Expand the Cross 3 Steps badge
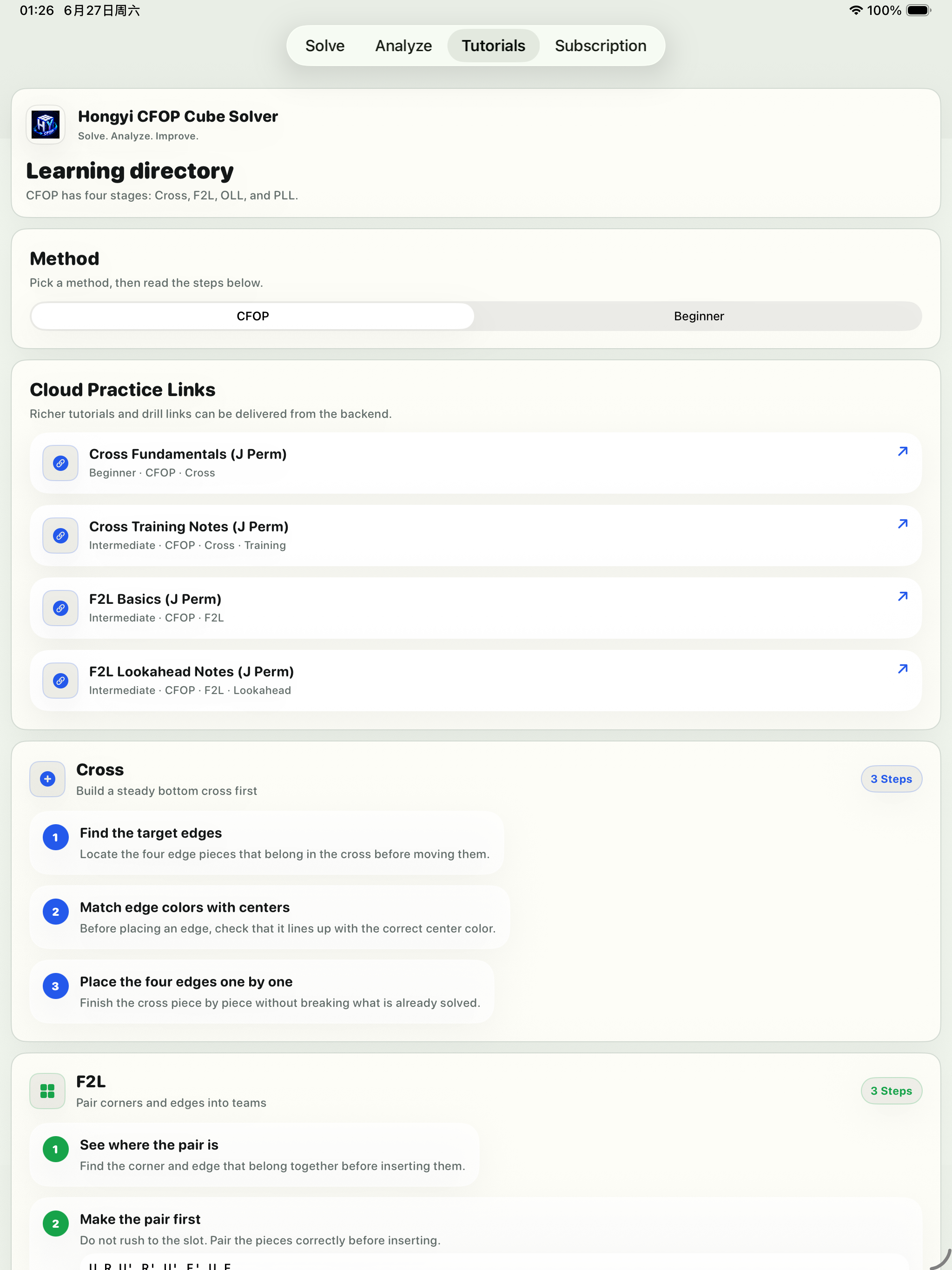This screenshot has height=1270, width=952. [891, 779]
